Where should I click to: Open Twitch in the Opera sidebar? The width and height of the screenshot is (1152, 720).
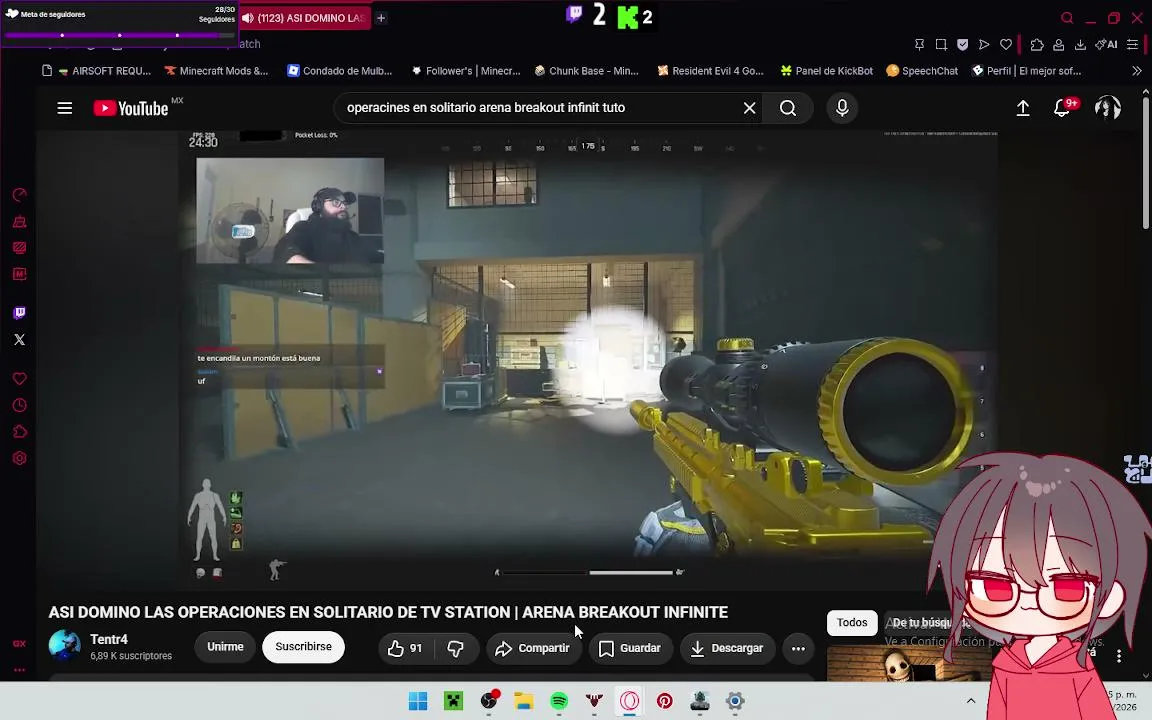pyautogui.click(x=20, y=313)
